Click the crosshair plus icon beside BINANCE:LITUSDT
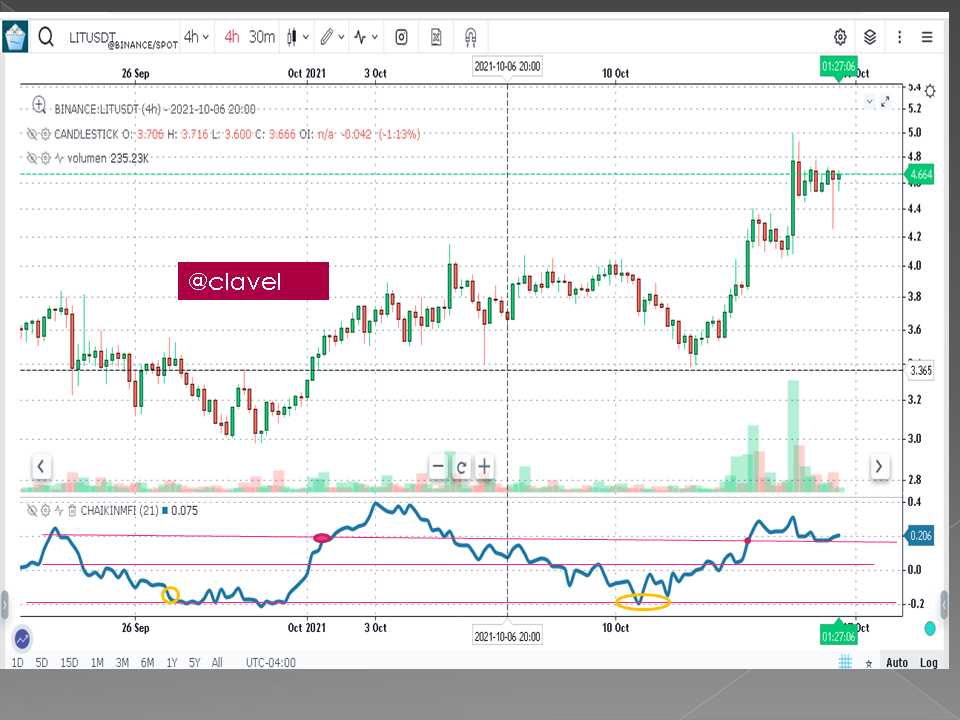This screenshot has height=720, width=960. 39,105
